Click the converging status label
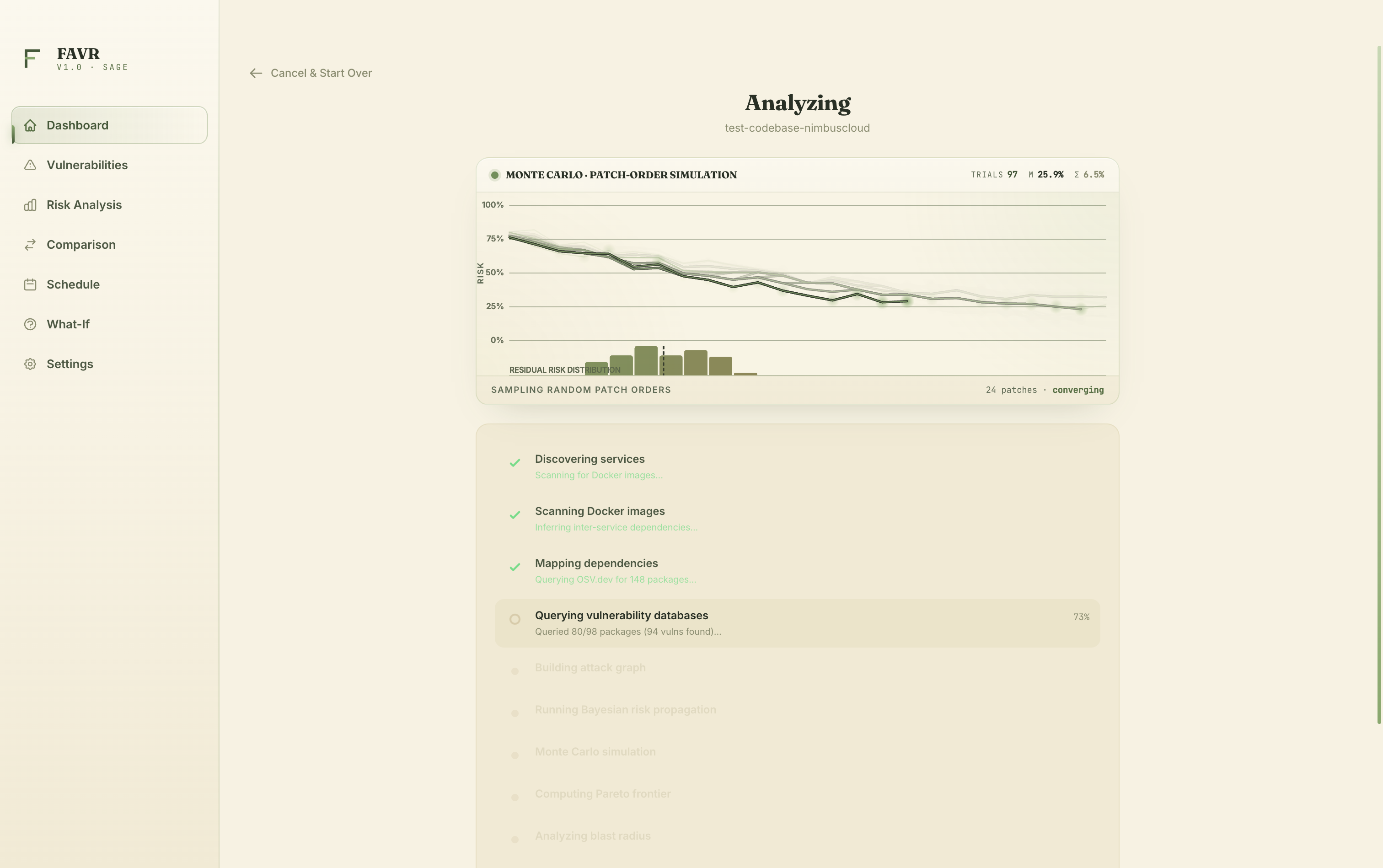 (1077, 390)
